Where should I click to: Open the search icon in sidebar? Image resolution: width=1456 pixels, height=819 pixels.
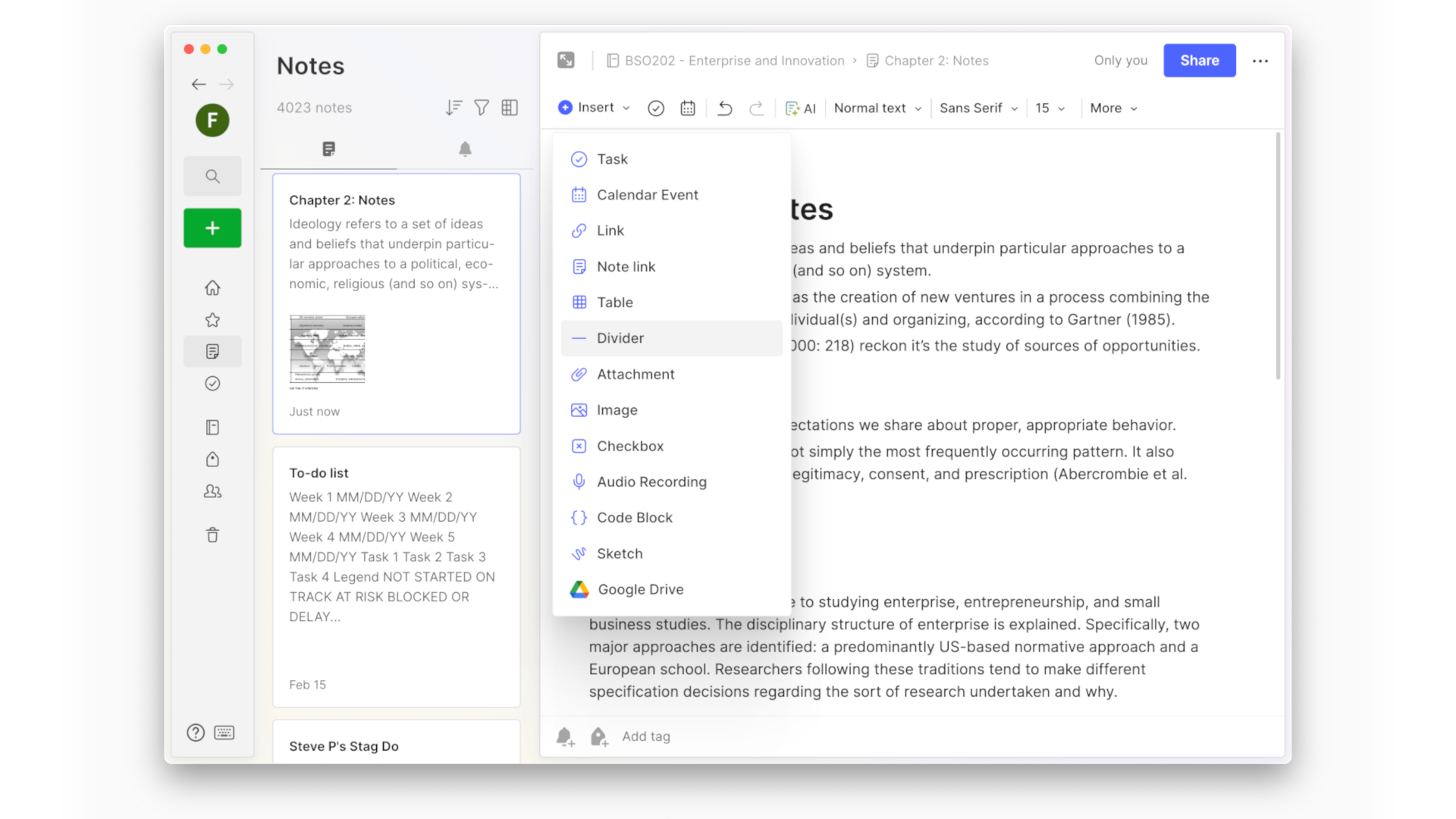(212, 177)
